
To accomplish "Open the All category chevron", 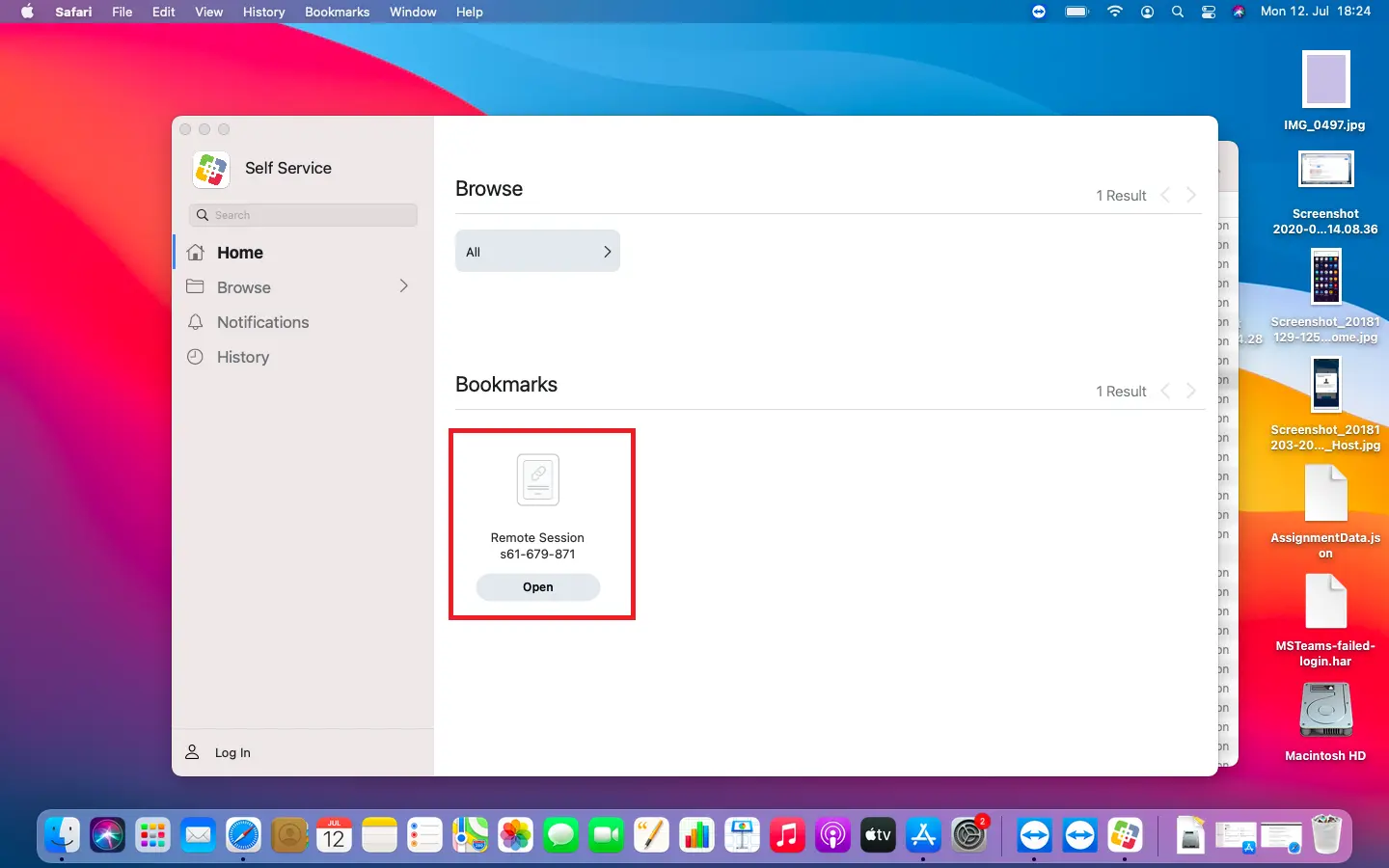I will [608, 252].
